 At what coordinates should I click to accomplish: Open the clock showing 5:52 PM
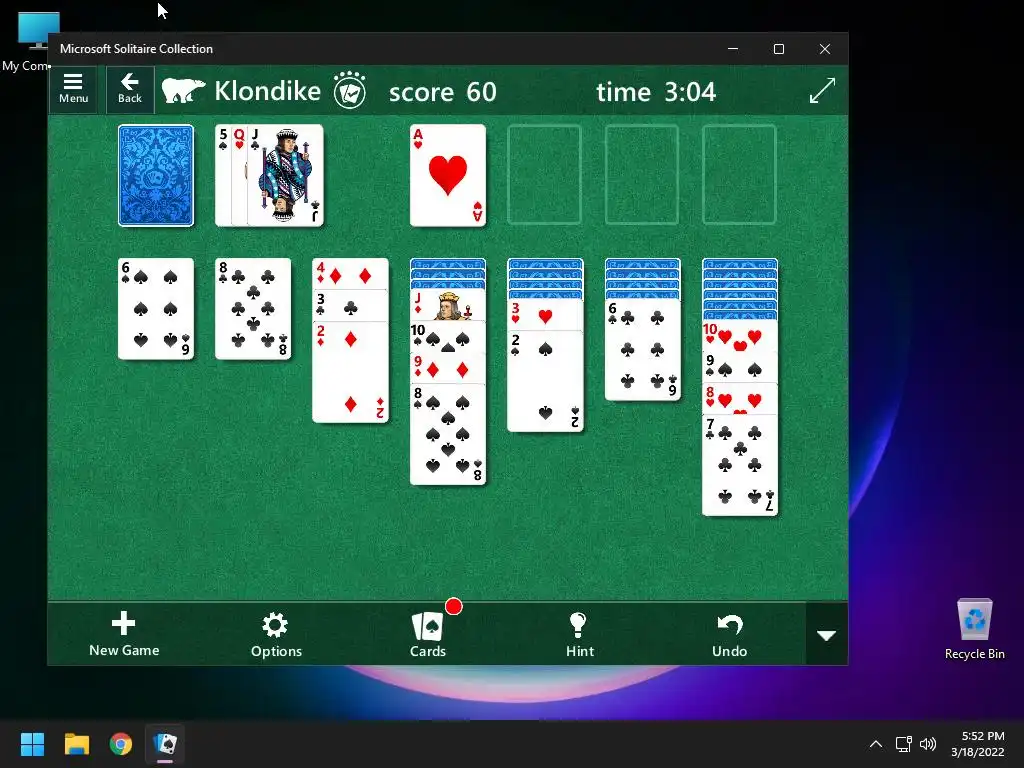[978, 744]
